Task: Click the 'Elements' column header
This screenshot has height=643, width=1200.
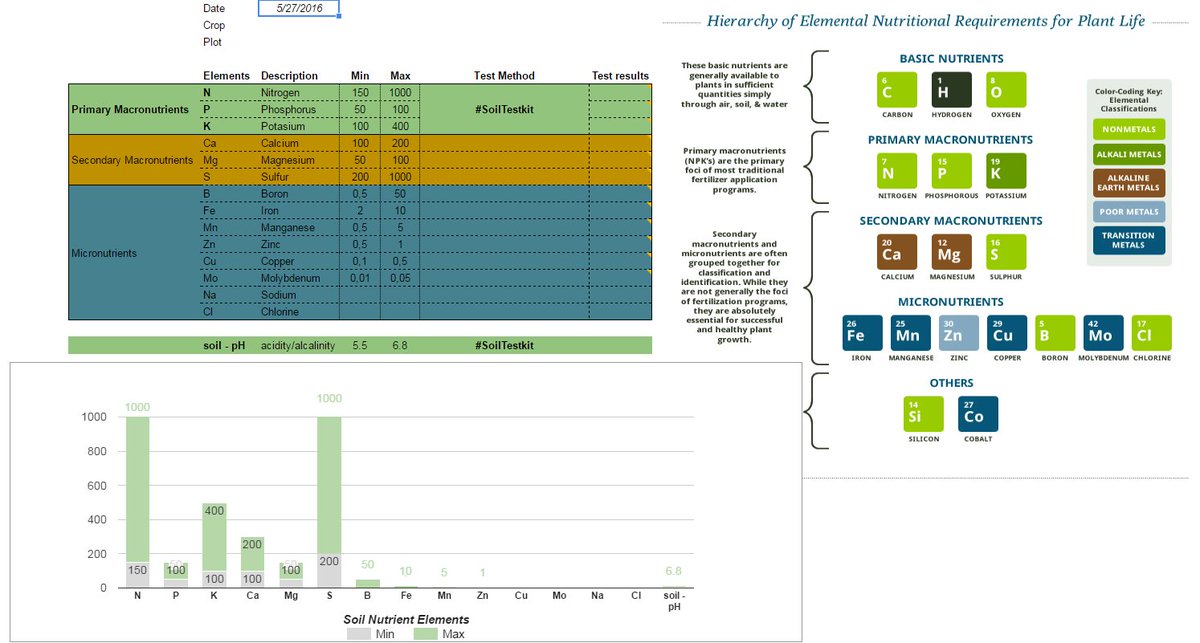Action: click(x=226, y=76)
